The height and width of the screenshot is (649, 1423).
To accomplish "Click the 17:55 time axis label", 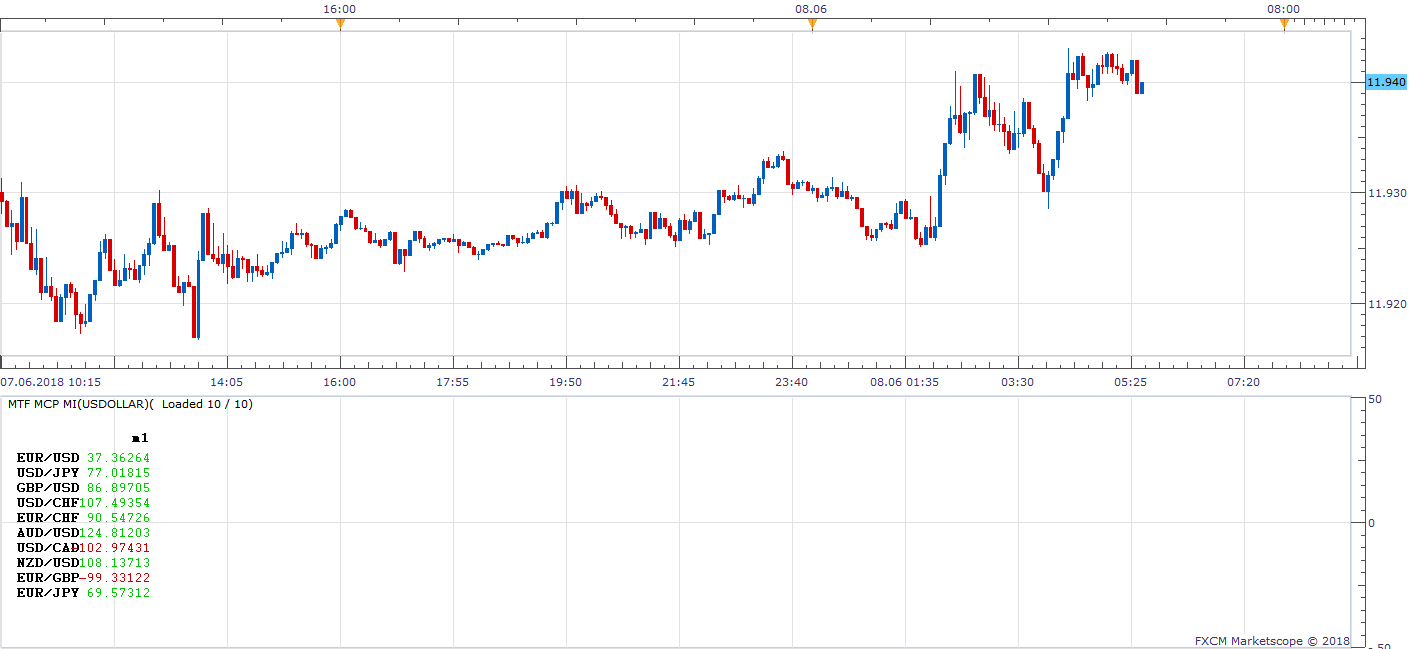I will click(453, 382).
